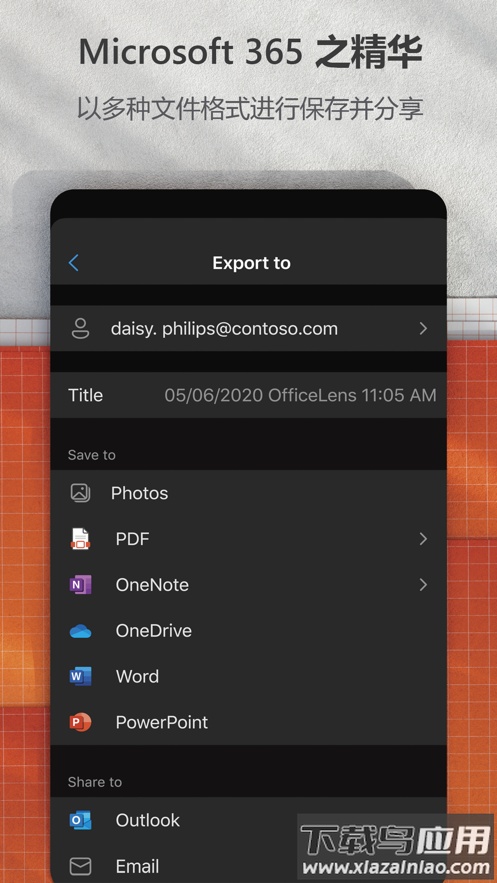Click the account person icon
This screenshot has width=497, height=883.
click(x=80, y=328)
